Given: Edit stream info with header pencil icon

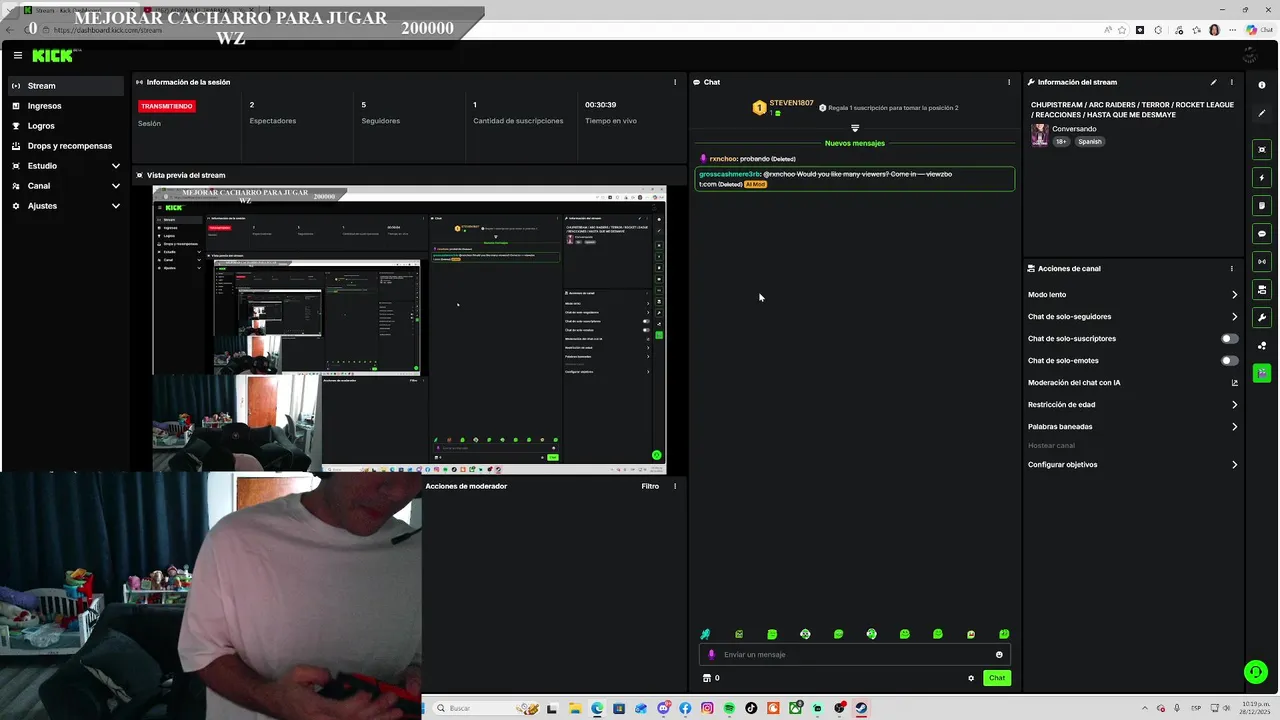Looking at the screenshot, I should tap(1214, 82).
